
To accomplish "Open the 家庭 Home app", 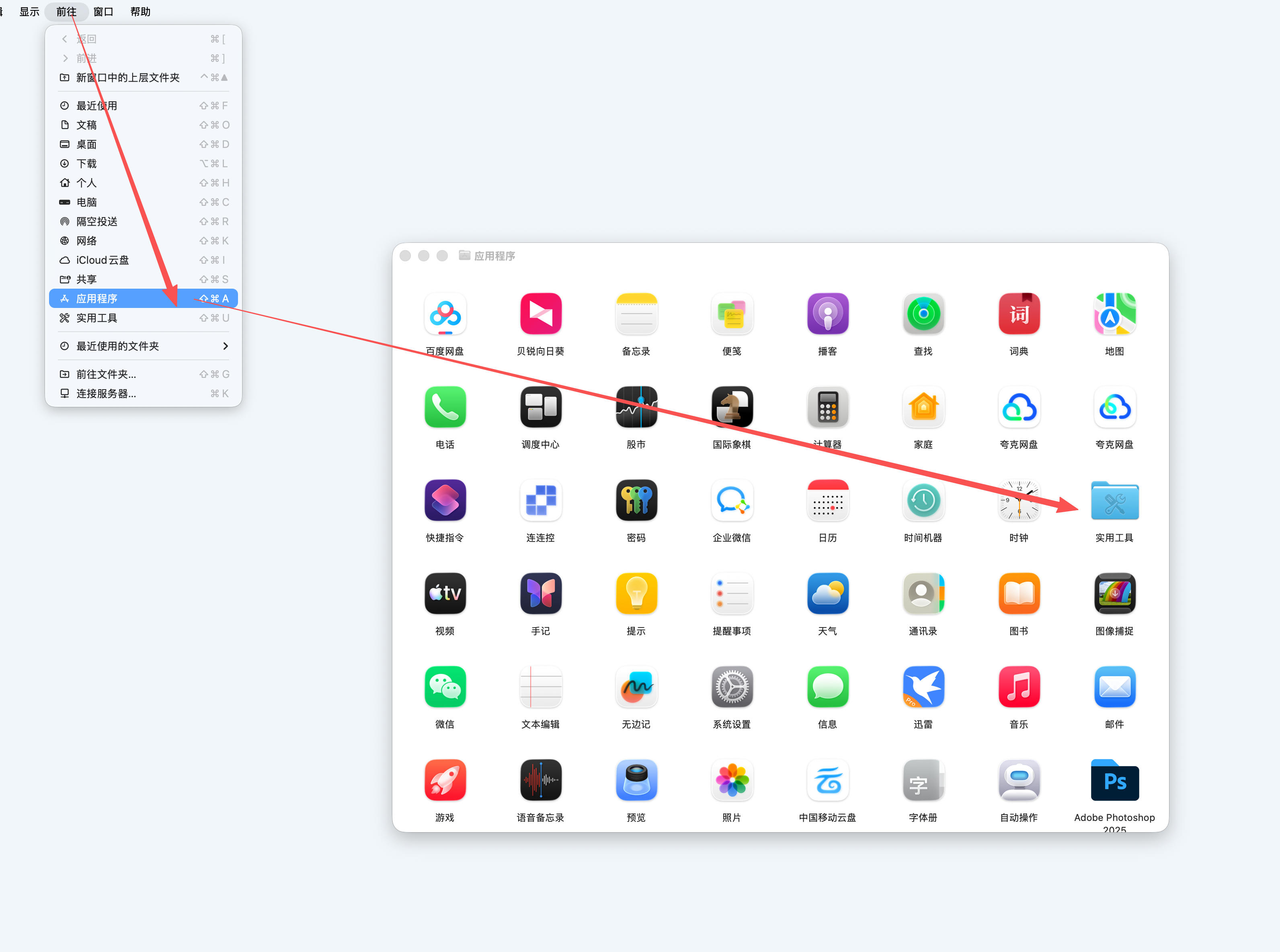I will click(923, 407).
